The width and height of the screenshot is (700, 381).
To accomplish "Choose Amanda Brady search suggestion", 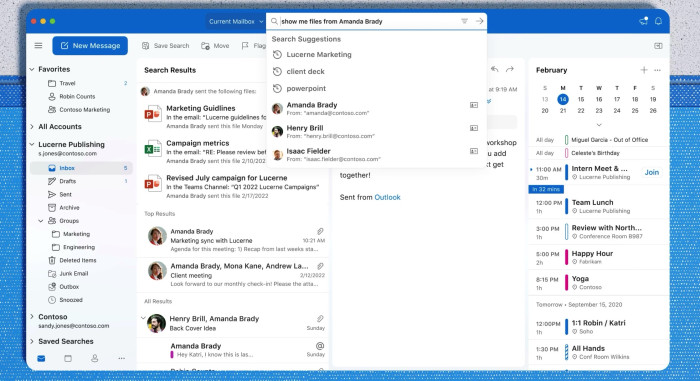I will click(x=376, y=109).
